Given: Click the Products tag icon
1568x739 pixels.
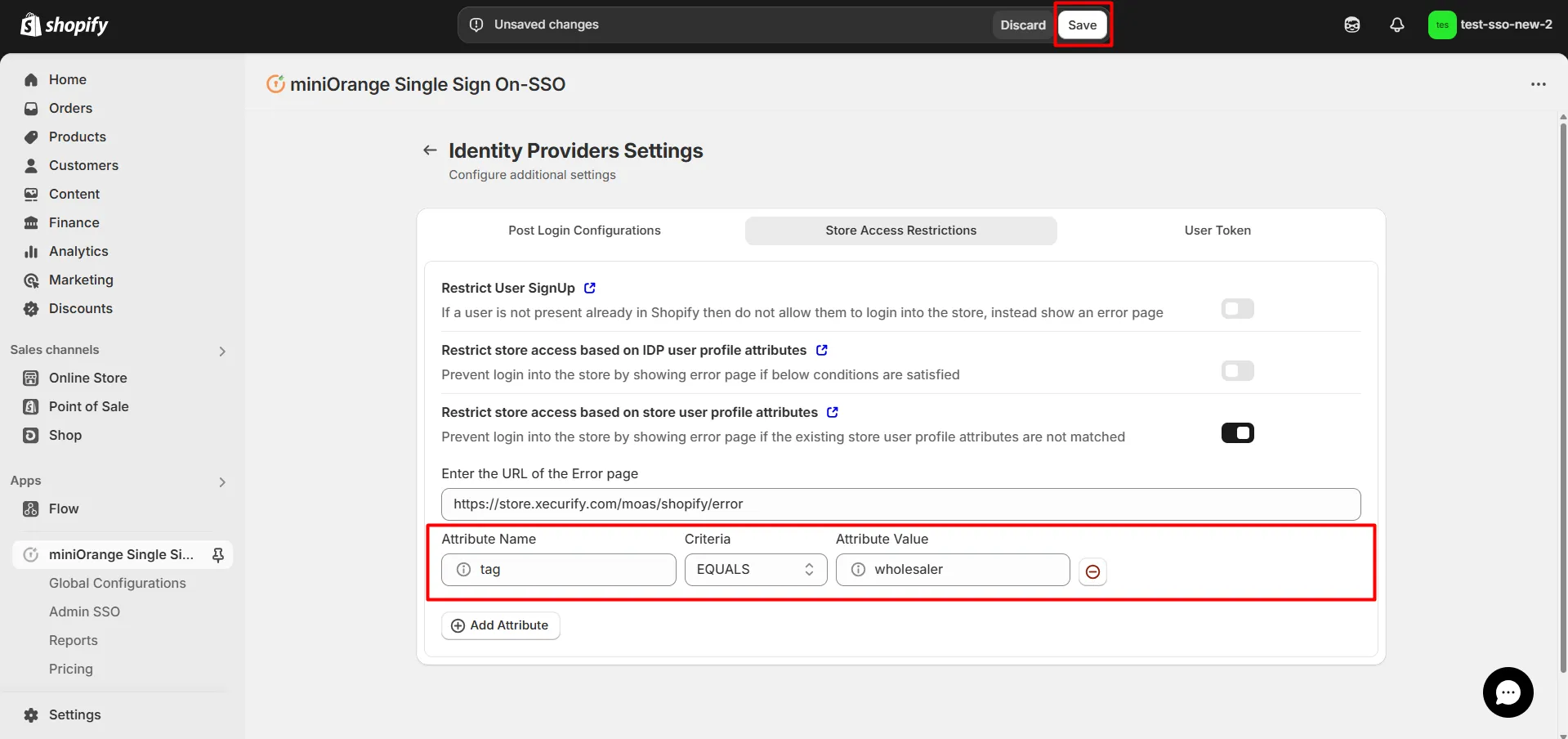Looking at the screenshot, I should tap(31, 137).
